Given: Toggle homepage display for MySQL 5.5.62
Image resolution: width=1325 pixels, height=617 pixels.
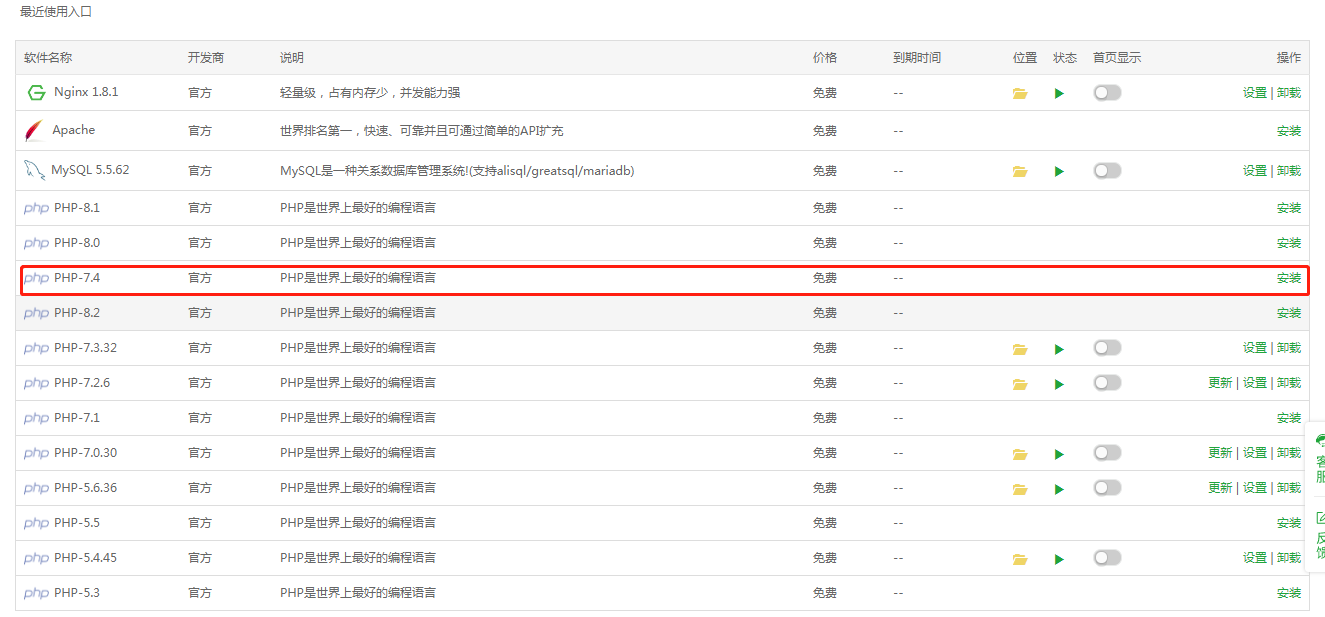Looking at the screenshot, I should [x=1107, y=170].
